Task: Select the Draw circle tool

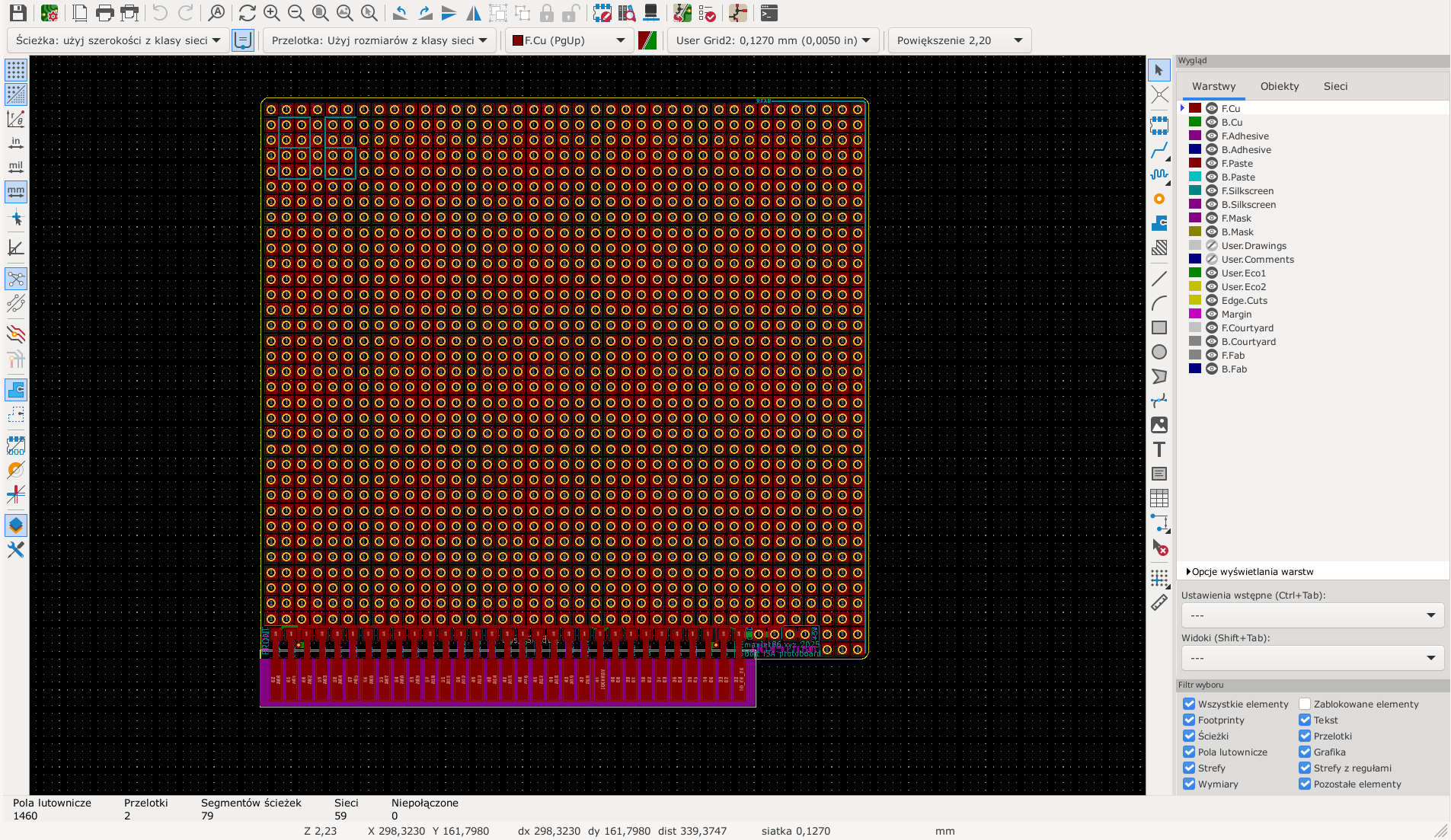Action: (x=1159, y=352)
